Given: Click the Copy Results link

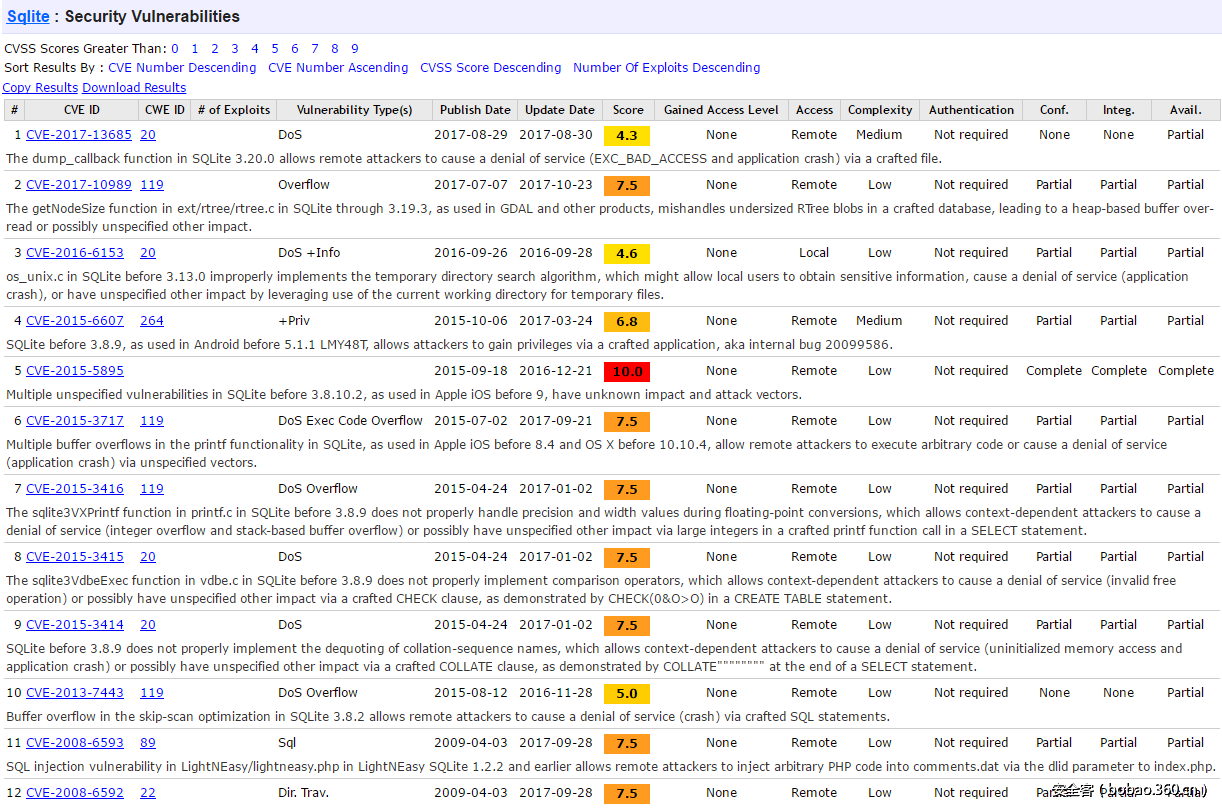Looking at the screenshot, I should click(x=40, y=87).
